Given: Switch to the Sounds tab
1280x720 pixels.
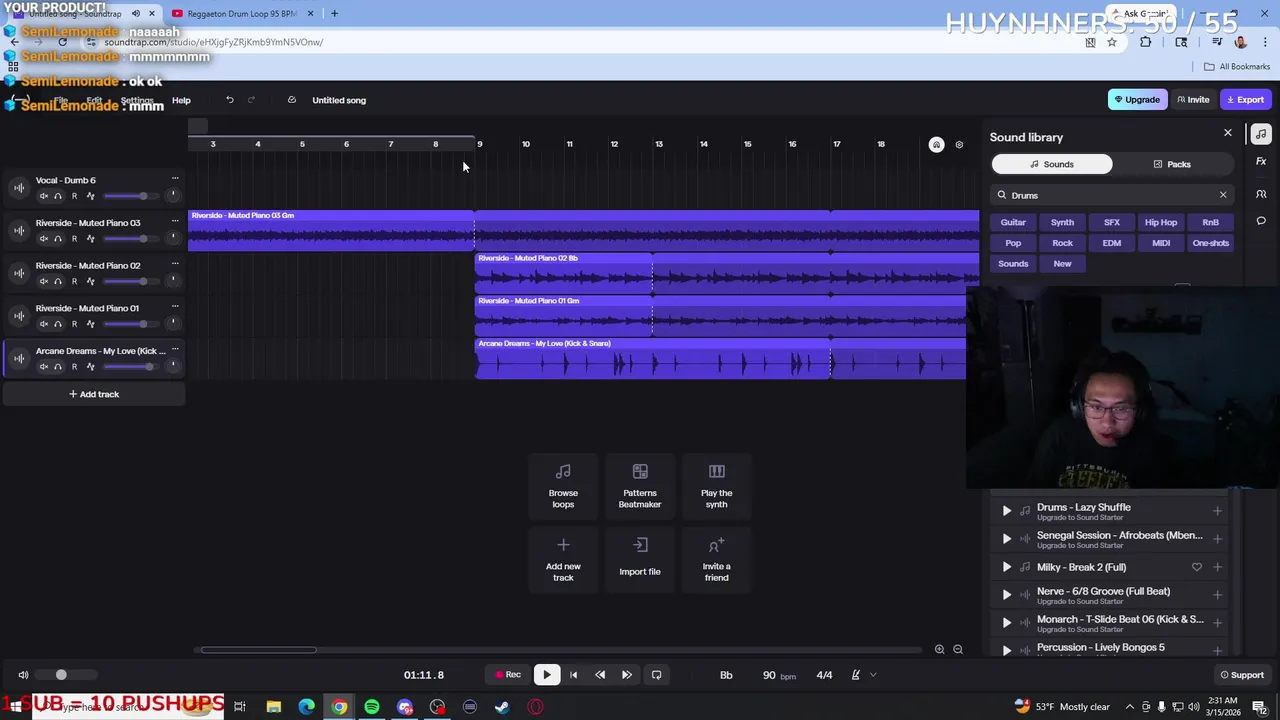Looking at the screenshot, I should [1052, 164].
